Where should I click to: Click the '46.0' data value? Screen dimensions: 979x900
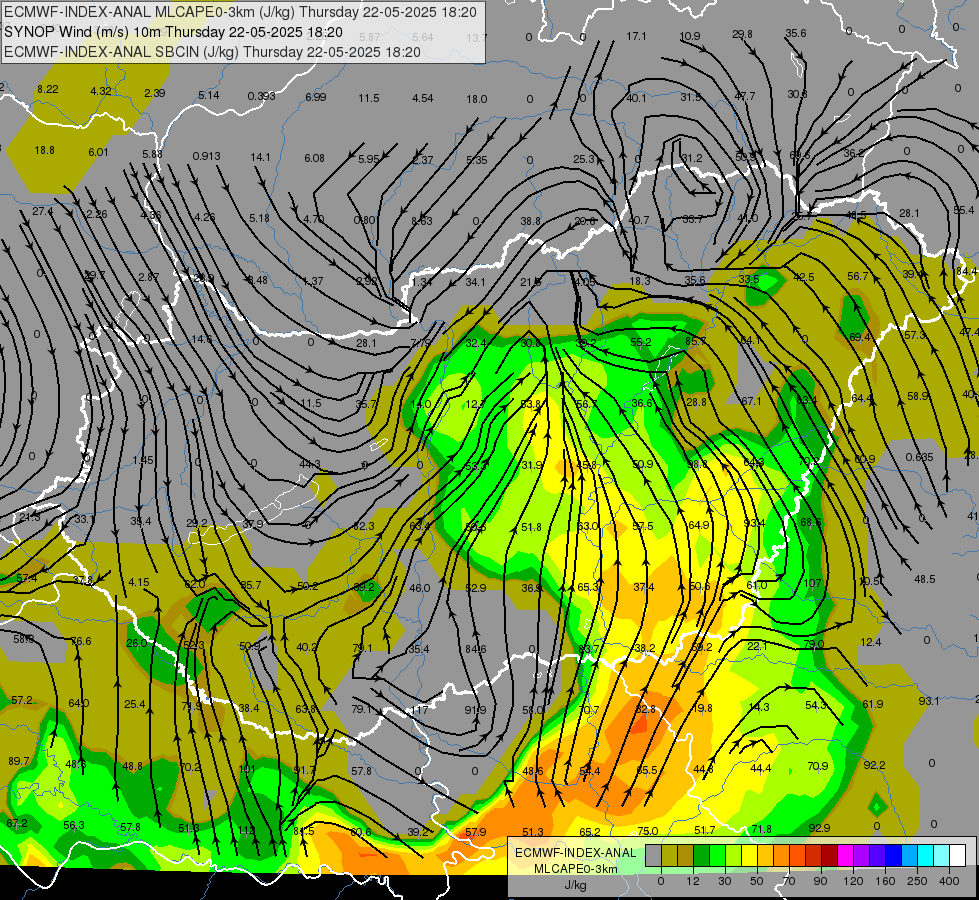pyautogui.click(x=420, y=588)
